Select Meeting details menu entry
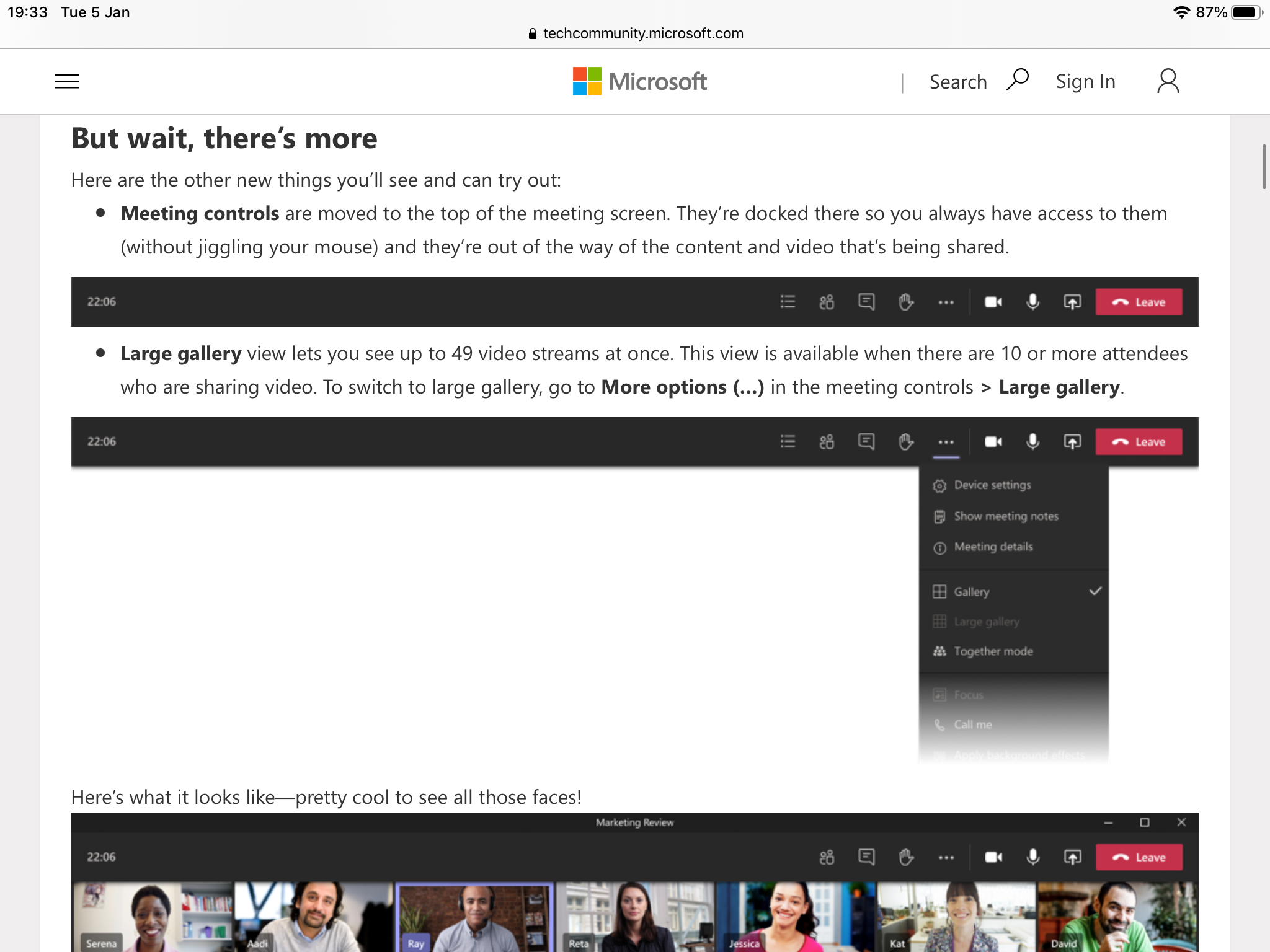Screen dimensions: 1270x952 [993, 547]
